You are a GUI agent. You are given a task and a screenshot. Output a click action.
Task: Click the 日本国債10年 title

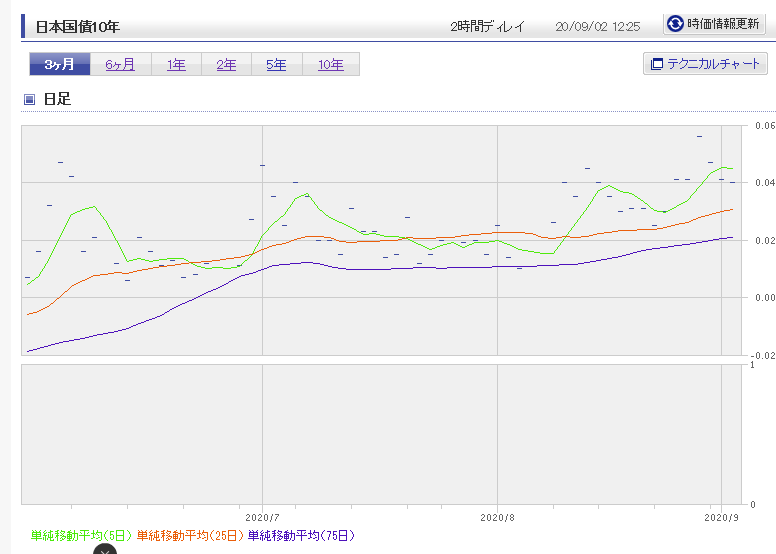pyautogui.click(x=78, y=27)
